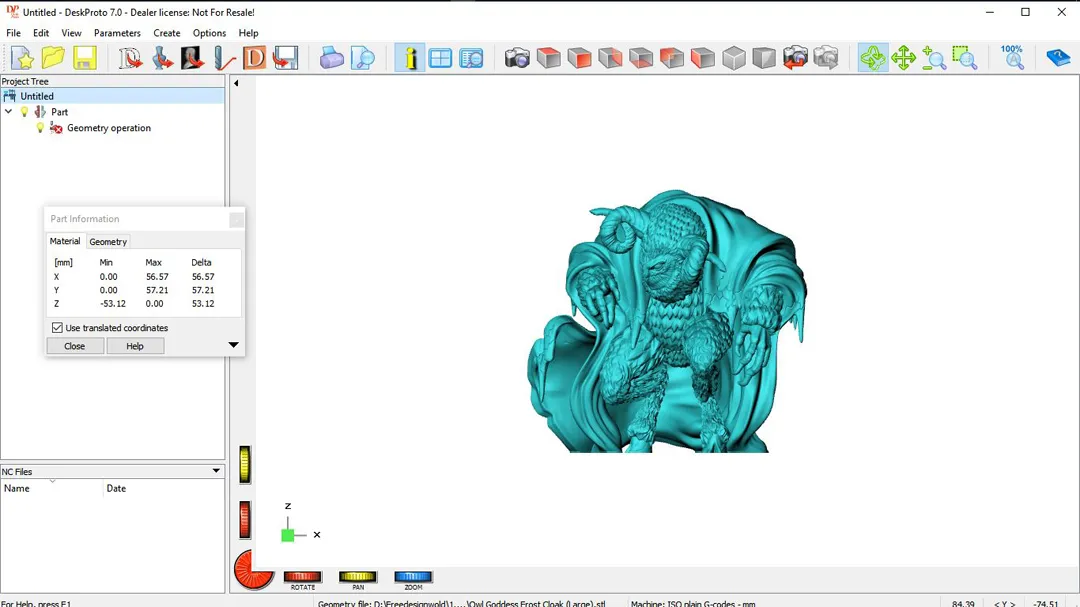Collapse the Part tree node
This screenshot has width=1080, height=607.
[x=8, y=112]
